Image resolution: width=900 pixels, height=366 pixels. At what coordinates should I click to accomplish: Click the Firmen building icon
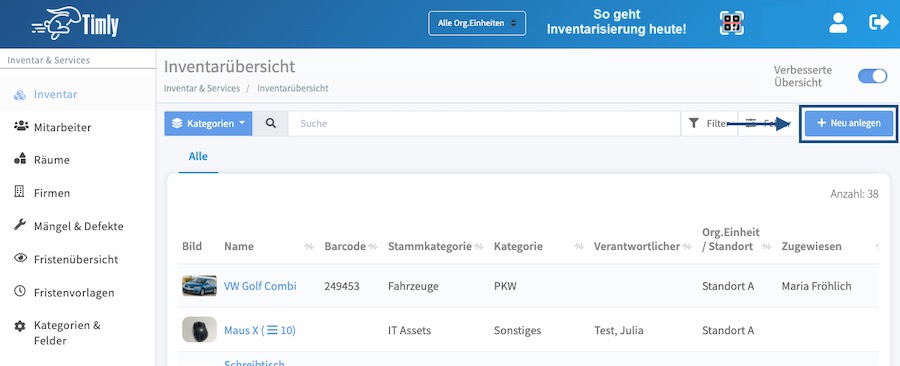(x=20, y=192)
